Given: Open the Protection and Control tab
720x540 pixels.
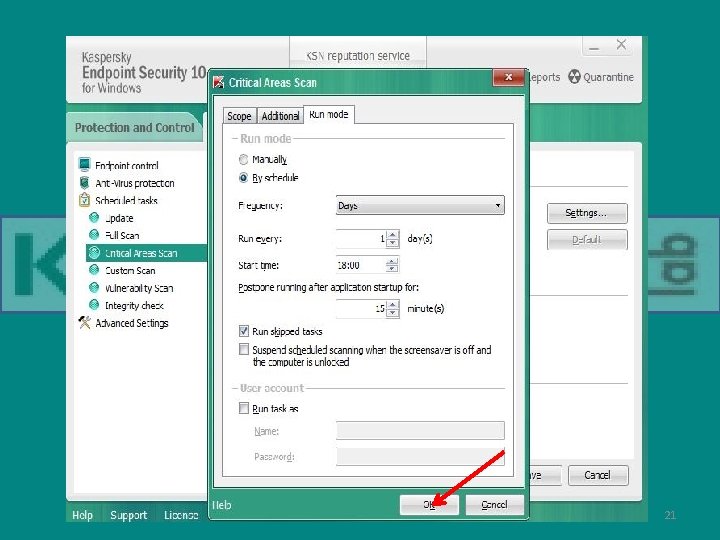Looking at the screenshot, I should coord(135,127).
